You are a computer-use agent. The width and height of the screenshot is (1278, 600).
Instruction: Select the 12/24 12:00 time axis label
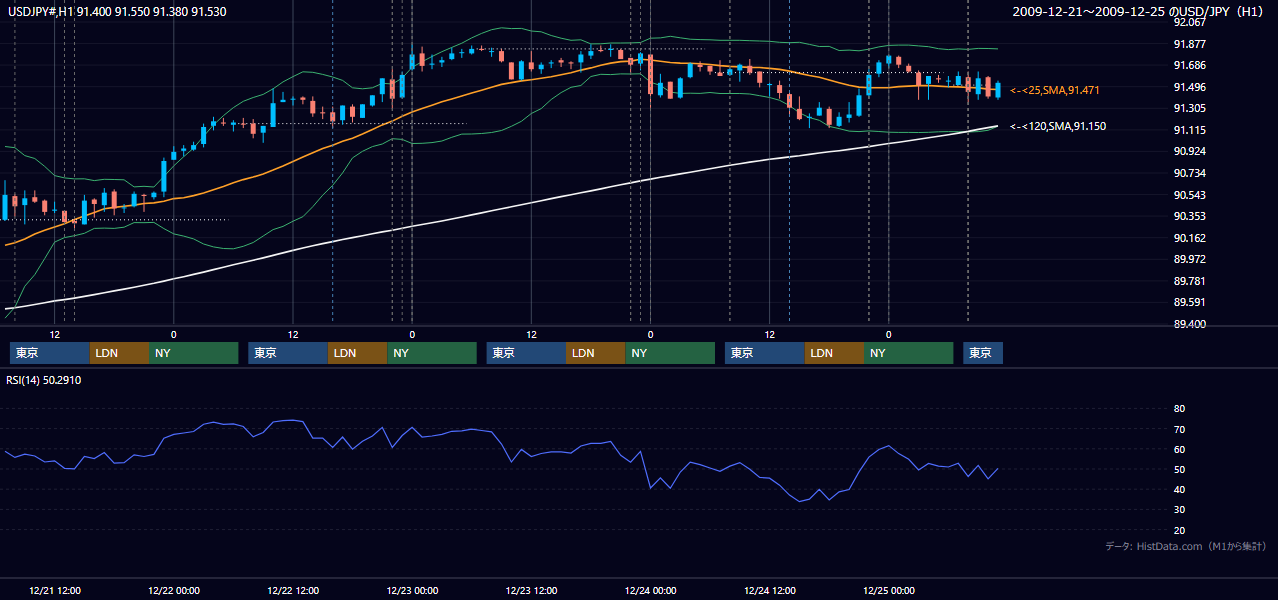point(770,590)
